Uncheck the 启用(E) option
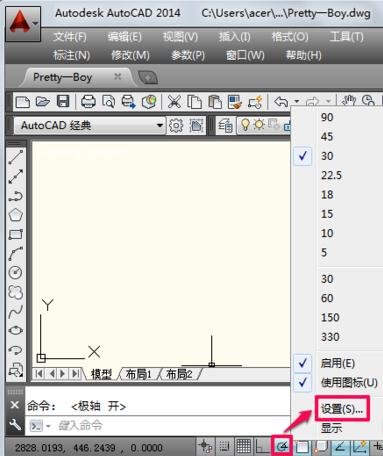383x456 pixels. click(x=337, y=363)
